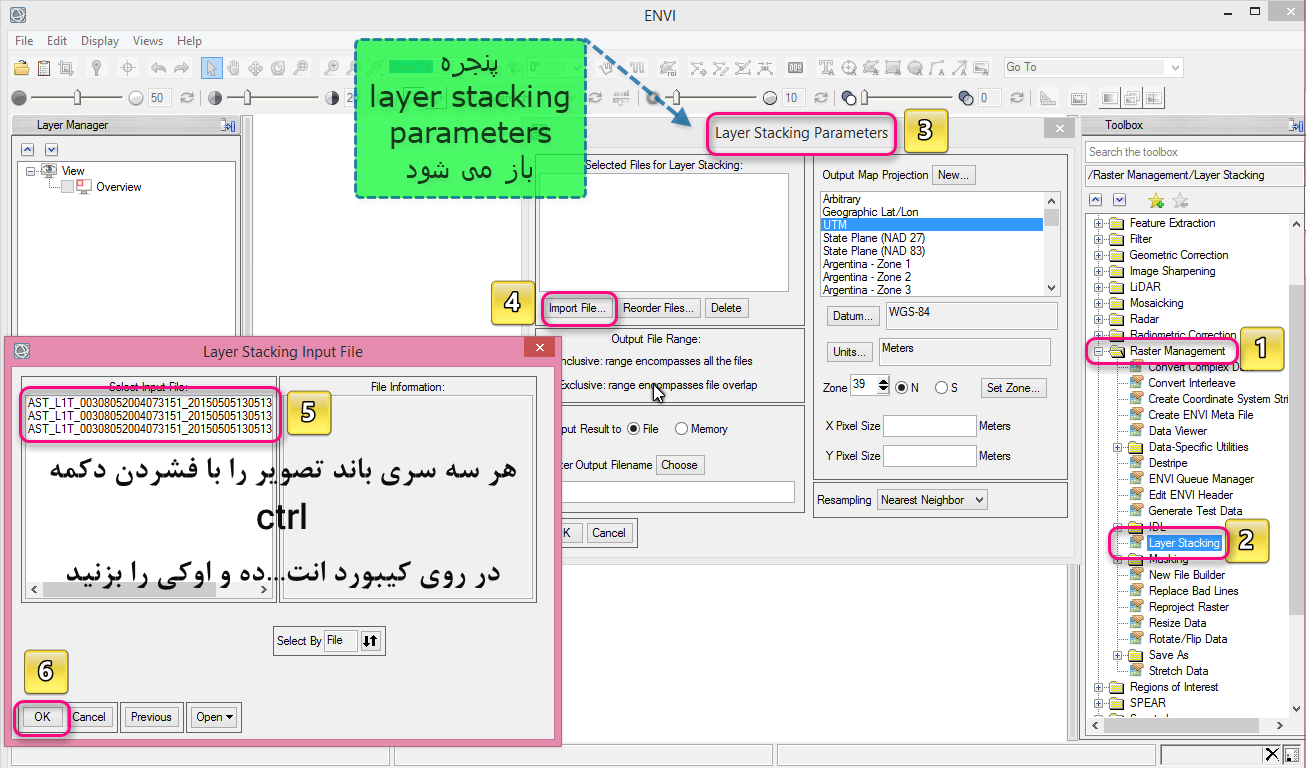Click the Search the toolbox field
The image size is (1306, 768).
1195,152
